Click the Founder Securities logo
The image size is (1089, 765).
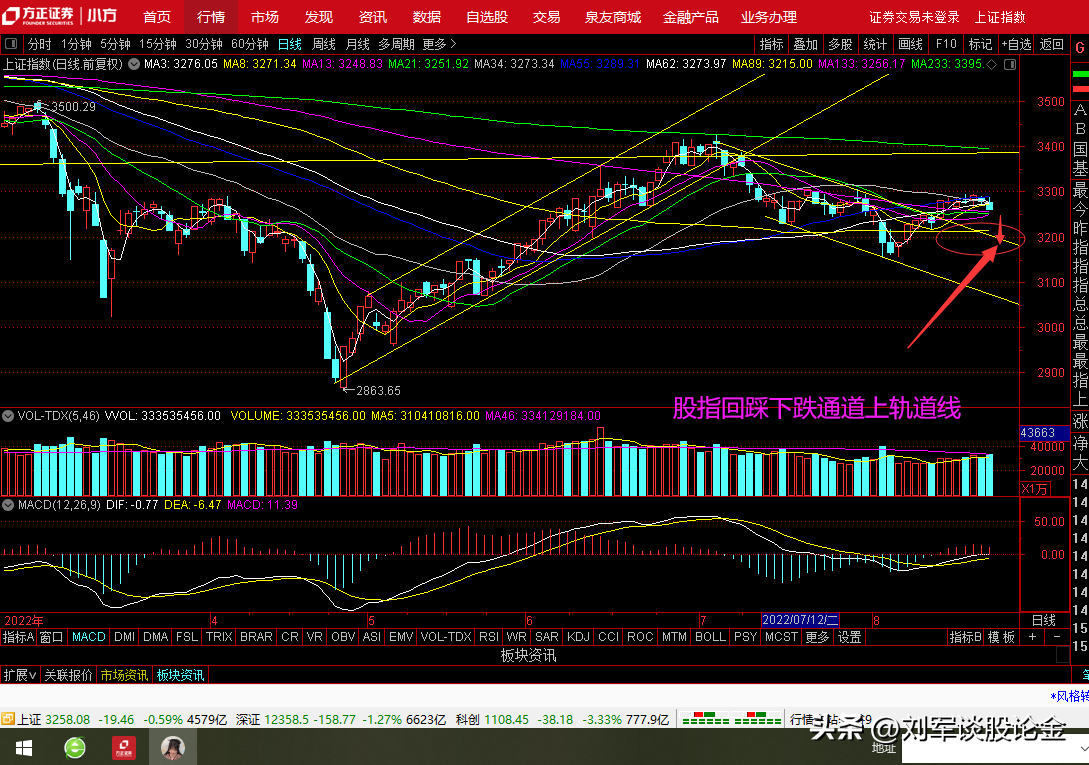38,16
